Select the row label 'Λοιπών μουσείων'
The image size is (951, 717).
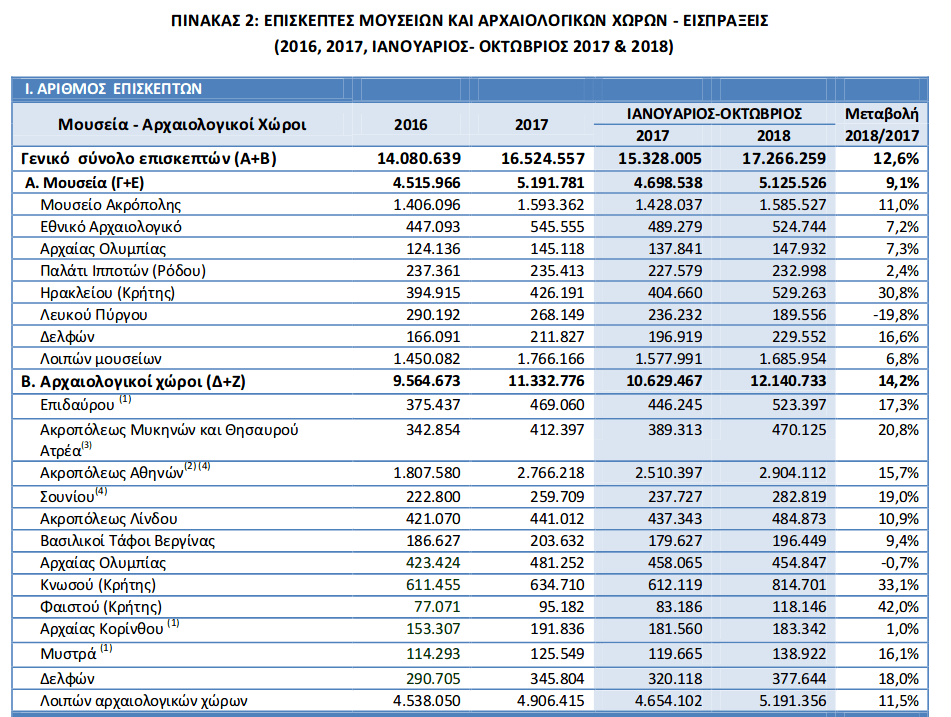101,359
